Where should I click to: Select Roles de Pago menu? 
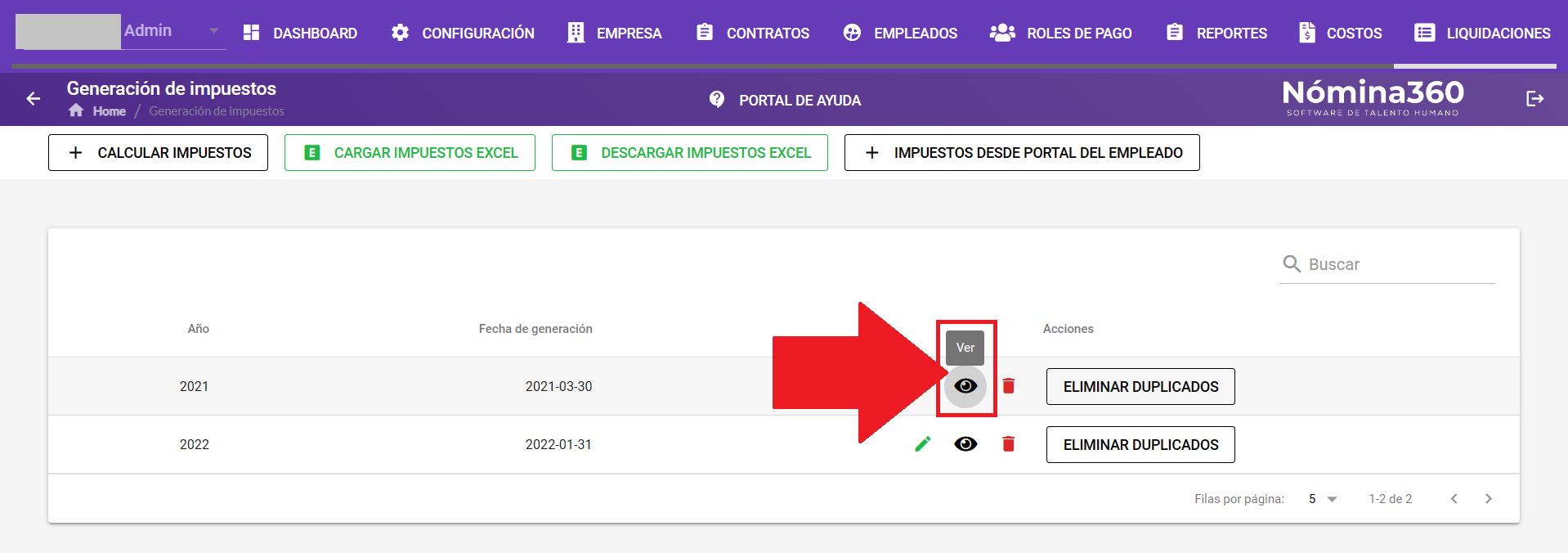[x=1060, y=33]
